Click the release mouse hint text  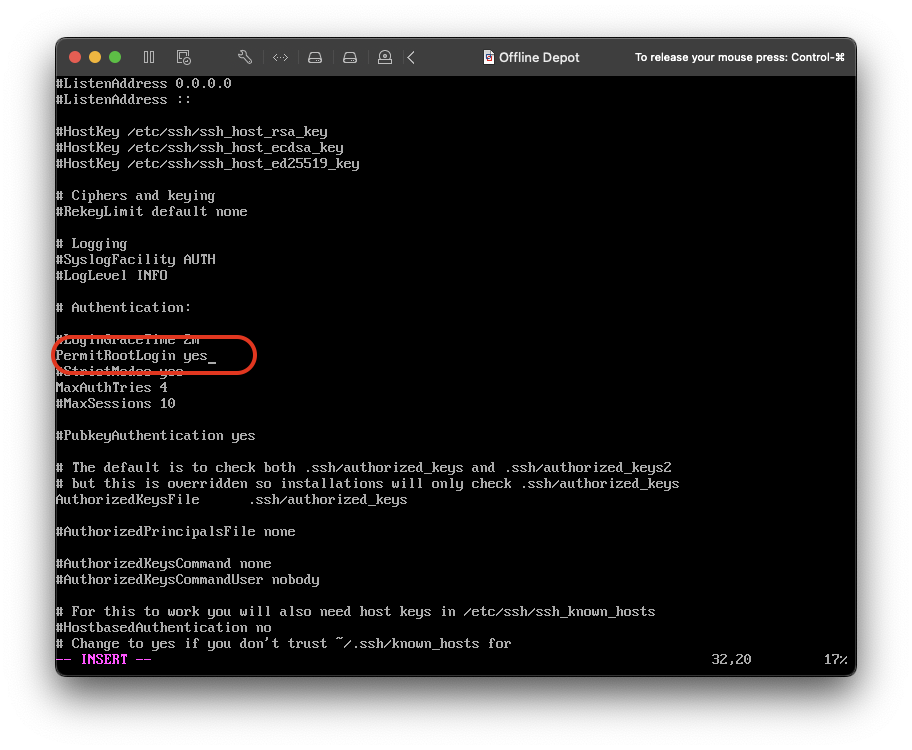tap(739, 57)
